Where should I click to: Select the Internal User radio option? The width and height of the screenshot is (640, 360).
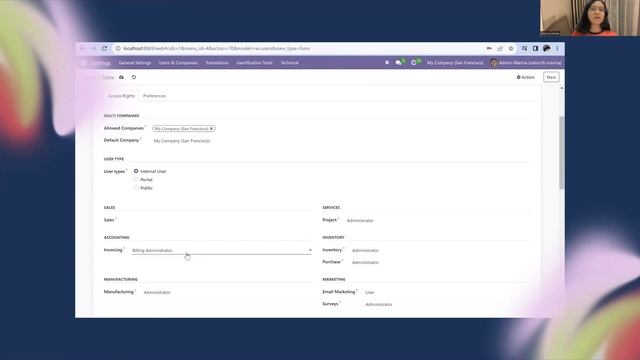(x=136, y=171)
